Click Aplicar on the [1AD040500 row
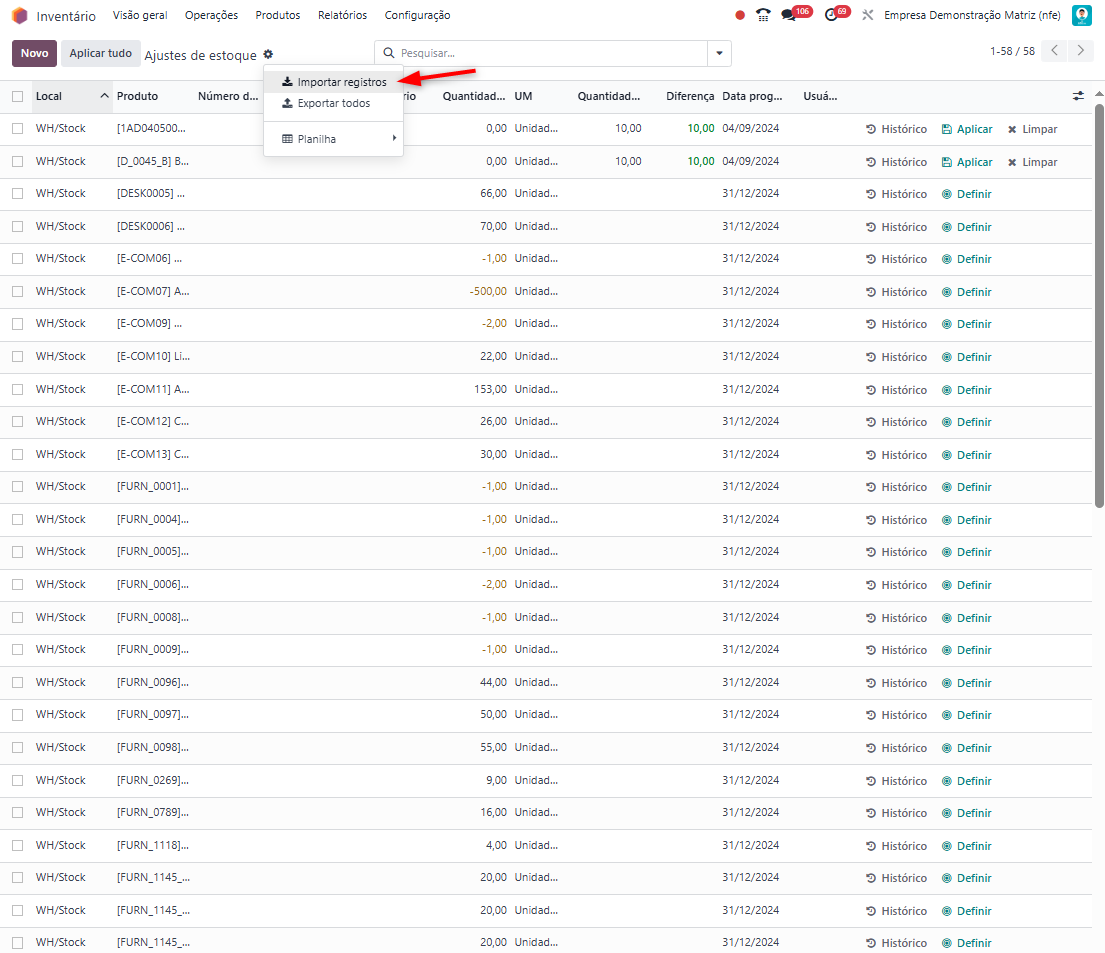Screen dimensions: 1105x953 coord(967,129)
